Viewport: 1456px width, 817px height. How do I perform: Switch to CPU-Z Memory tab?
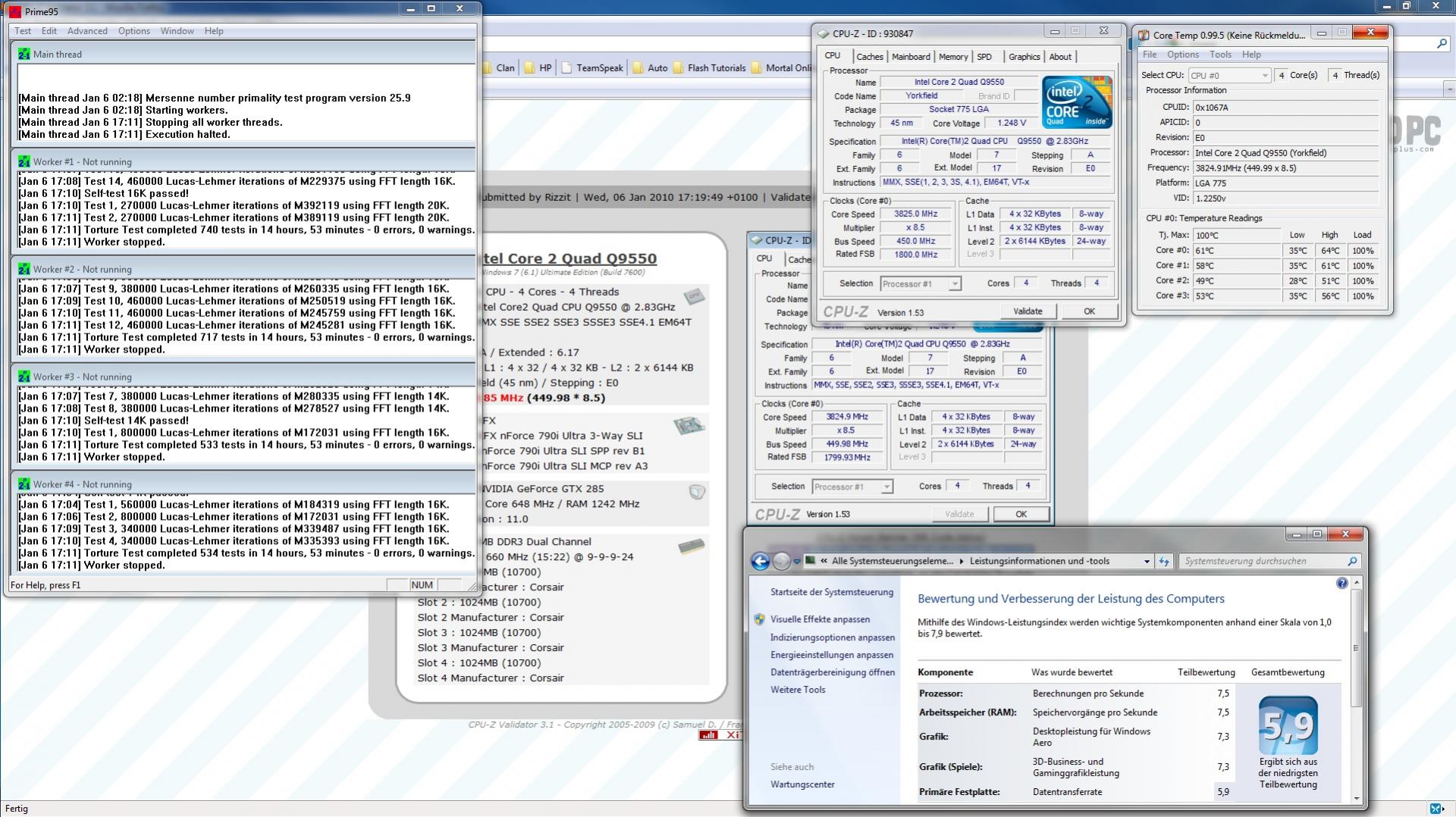pyautogui.click(x=952, y=57)
